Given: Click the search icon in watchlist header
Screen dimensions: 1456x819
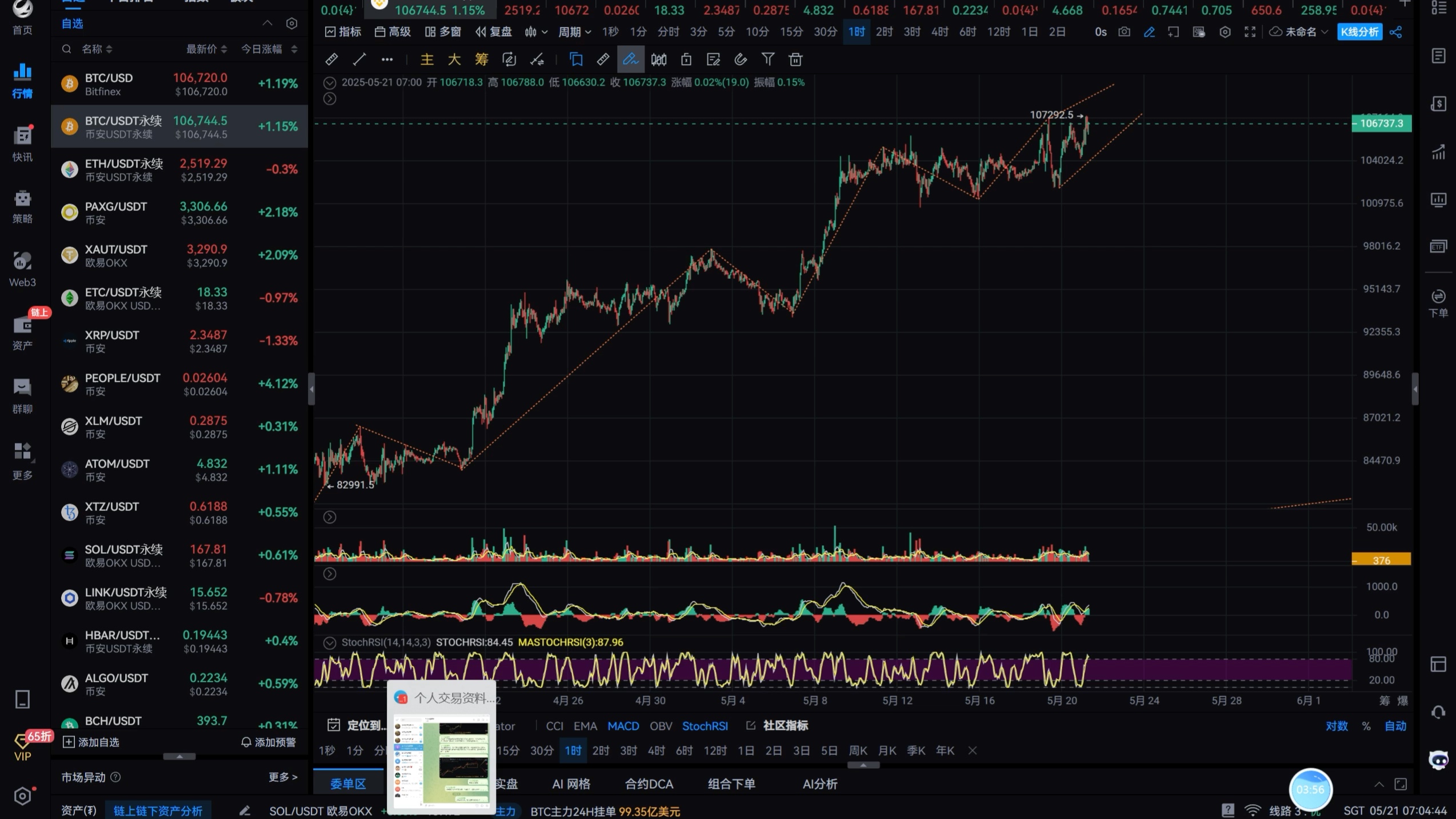Looking at the screenshot, I should click(66, 49).
